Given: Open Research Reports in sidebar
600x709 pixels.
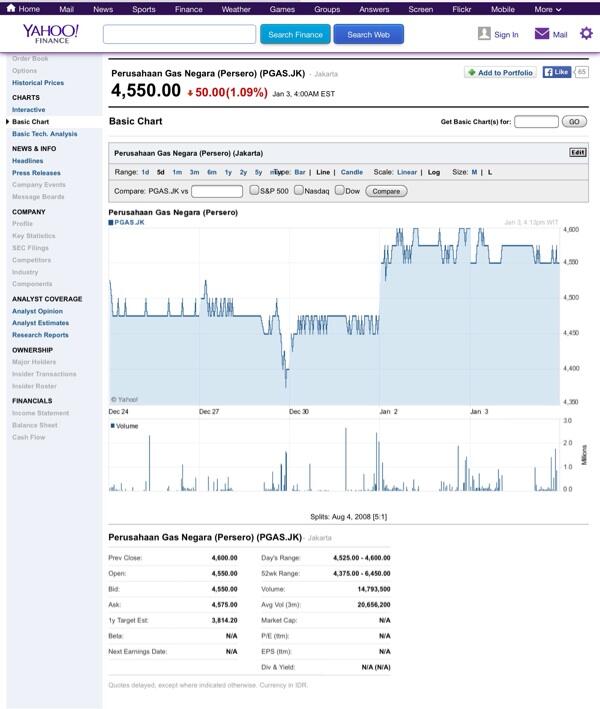Looking at the screenshot, I should coord(40,335).
